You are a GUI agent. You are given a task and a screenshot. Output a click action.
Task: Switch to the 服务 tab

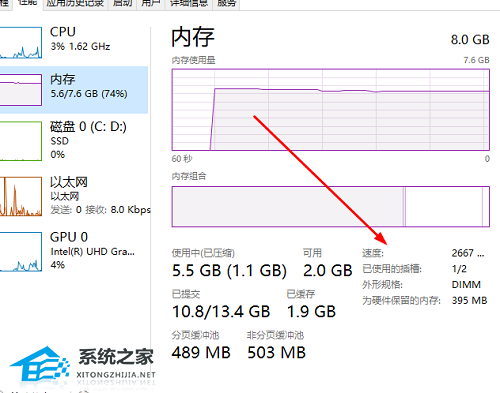(x=226, y=4)
